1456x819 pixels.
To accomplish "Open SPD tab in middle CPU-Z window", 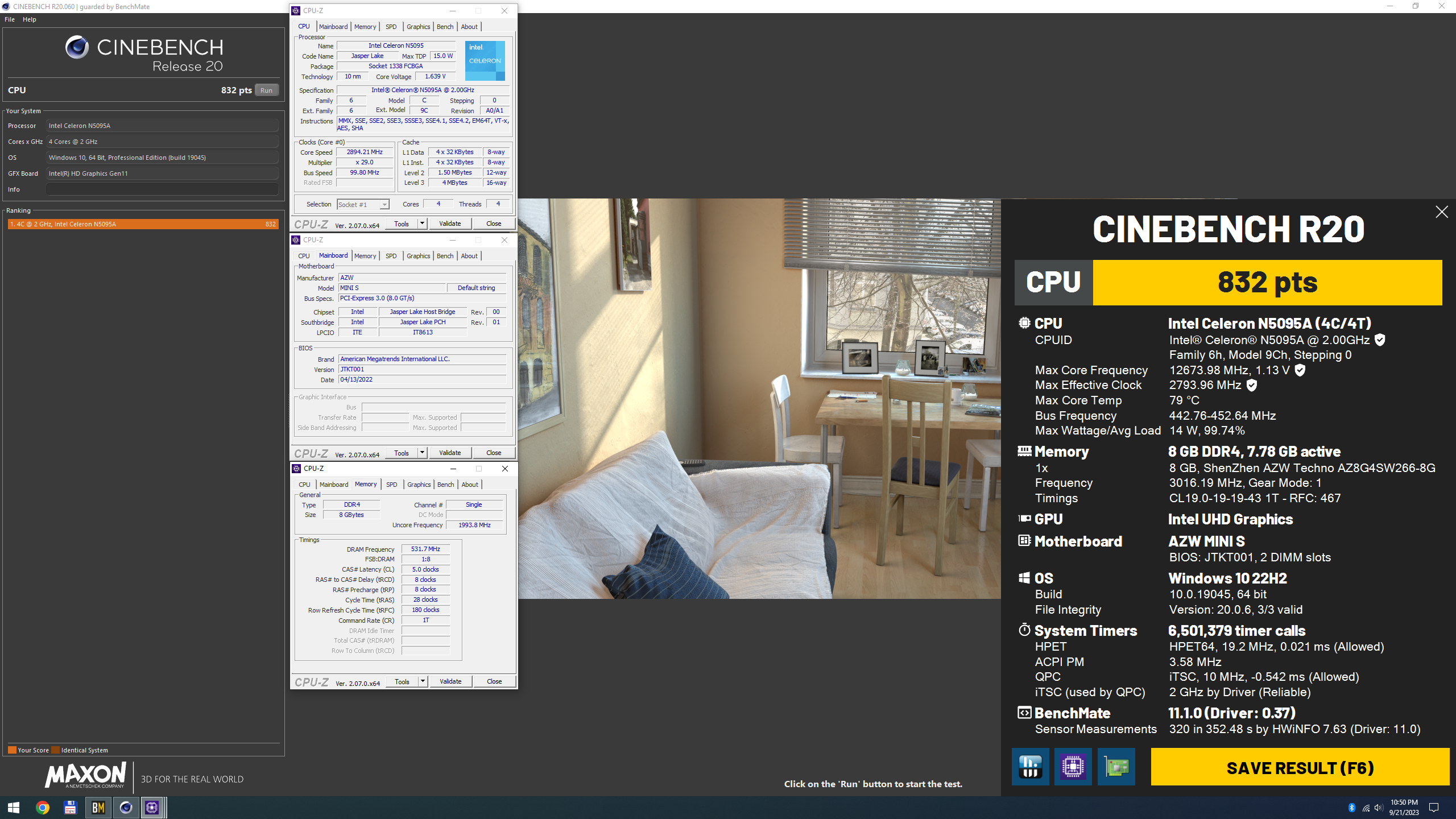I will pos(391,256).
